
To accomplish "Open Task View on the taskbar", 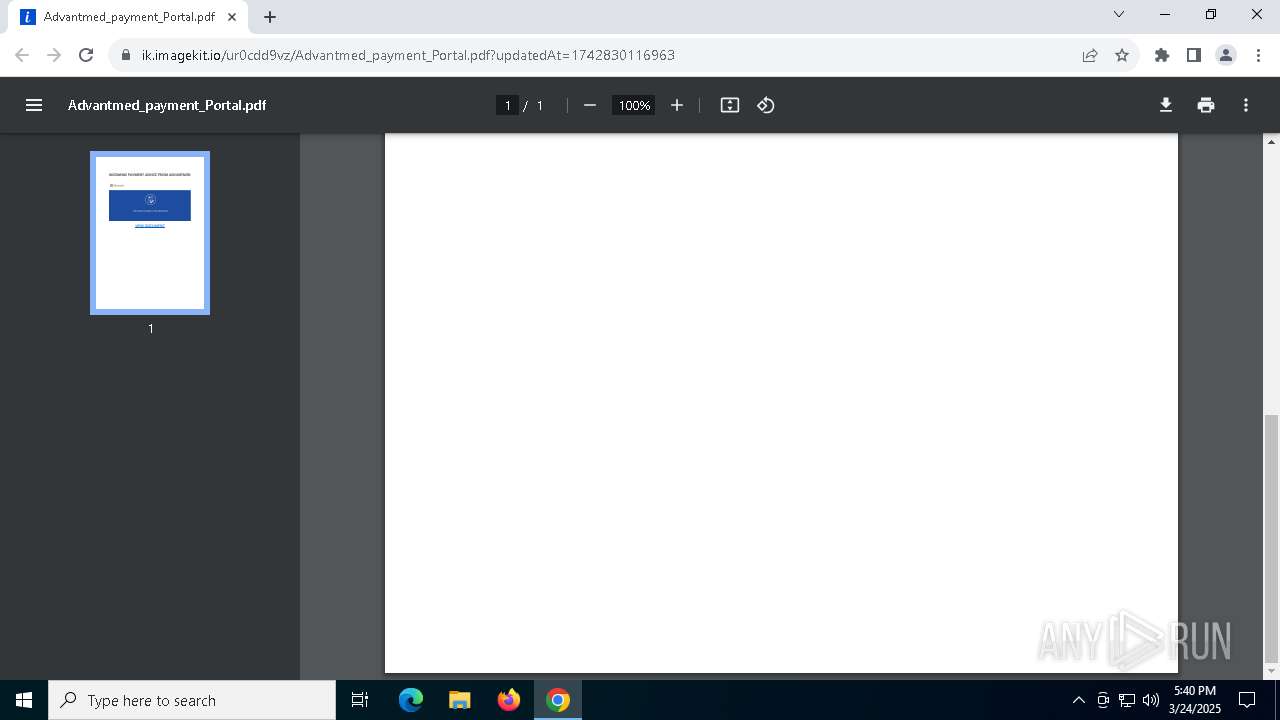I will pos(360,700).
